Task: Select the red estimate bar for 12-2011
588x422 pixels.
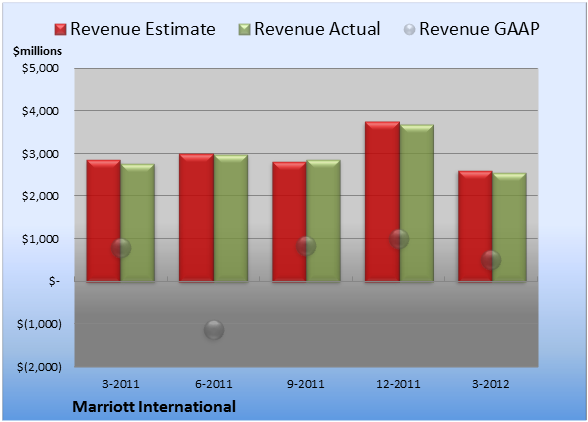Action: click(382, 201)
